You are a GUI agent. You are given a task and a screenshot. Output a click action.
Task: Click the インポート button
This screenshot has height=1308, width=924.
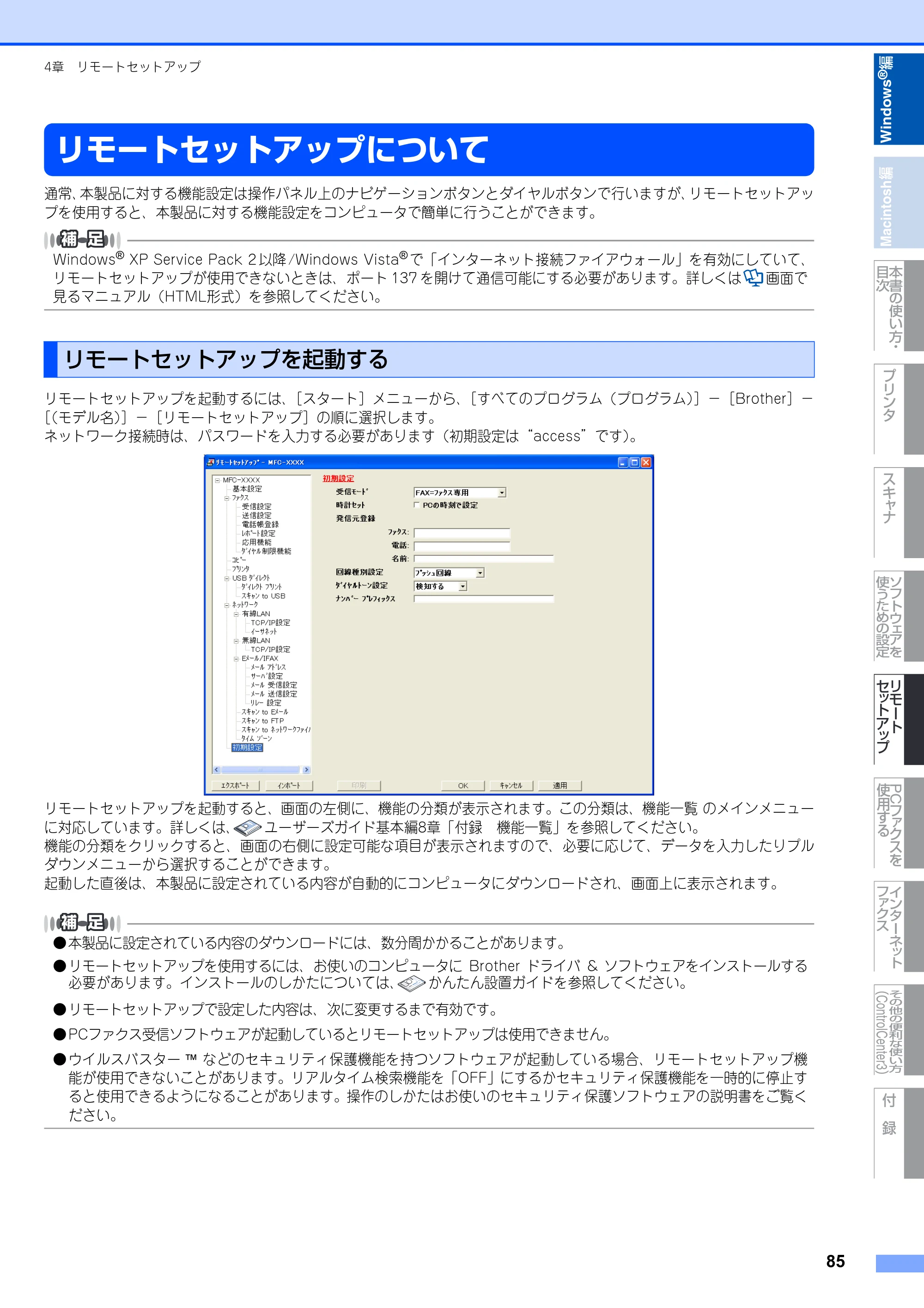pyautogui.click(x=289, y=785)
